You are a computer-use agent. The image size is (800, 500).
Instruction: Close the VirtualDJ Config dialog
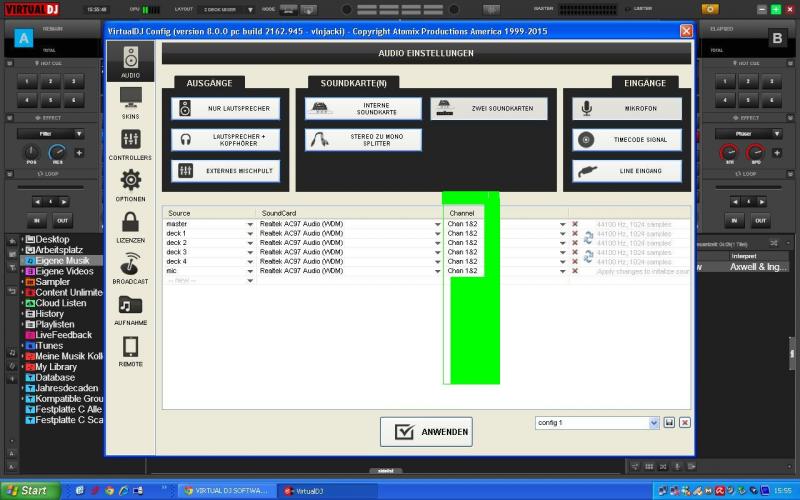pyautogui.click(x=686, y=31)
